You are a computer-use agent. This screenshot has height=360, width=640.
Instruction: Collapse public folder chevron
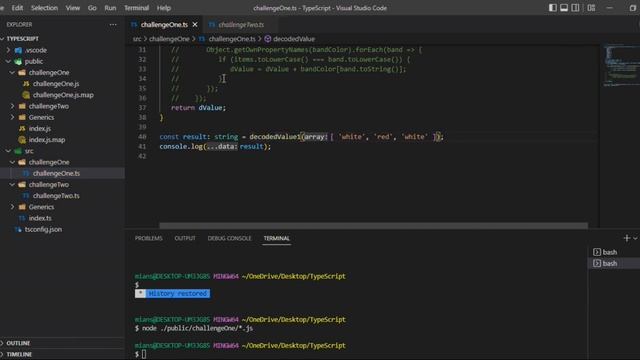click(8, 61)
